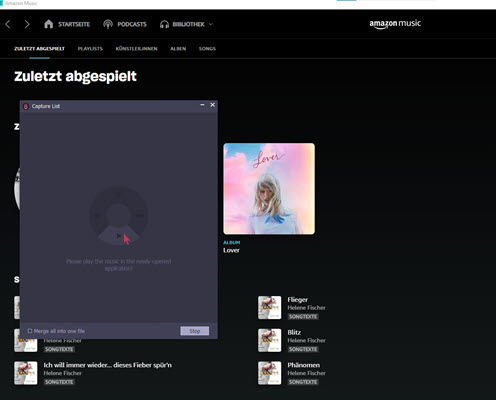Play the song Flieger
The image size is (496, 400).
298,300
